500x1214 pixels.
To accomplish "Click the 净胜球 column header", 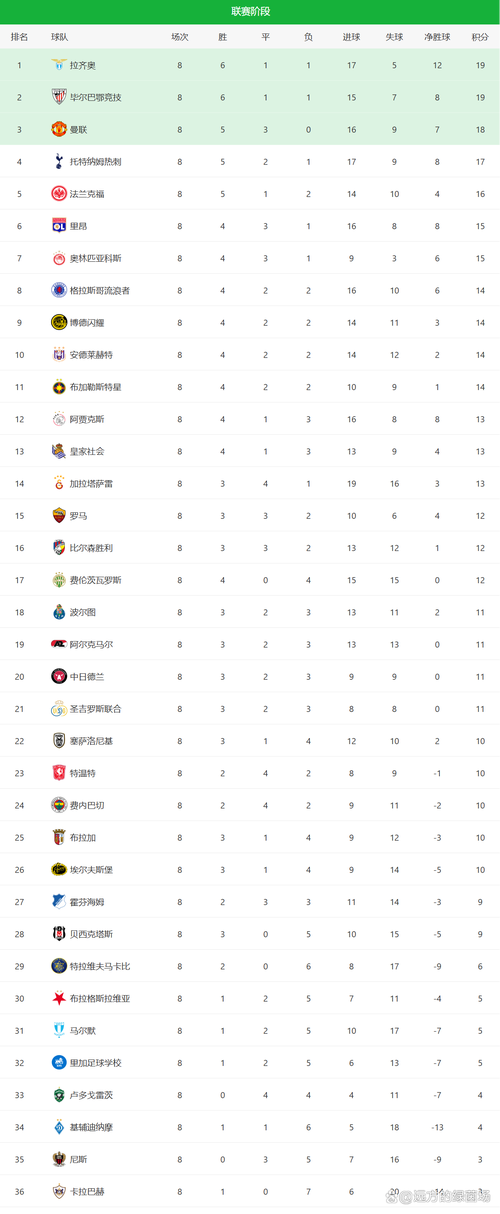I will 437,37.
